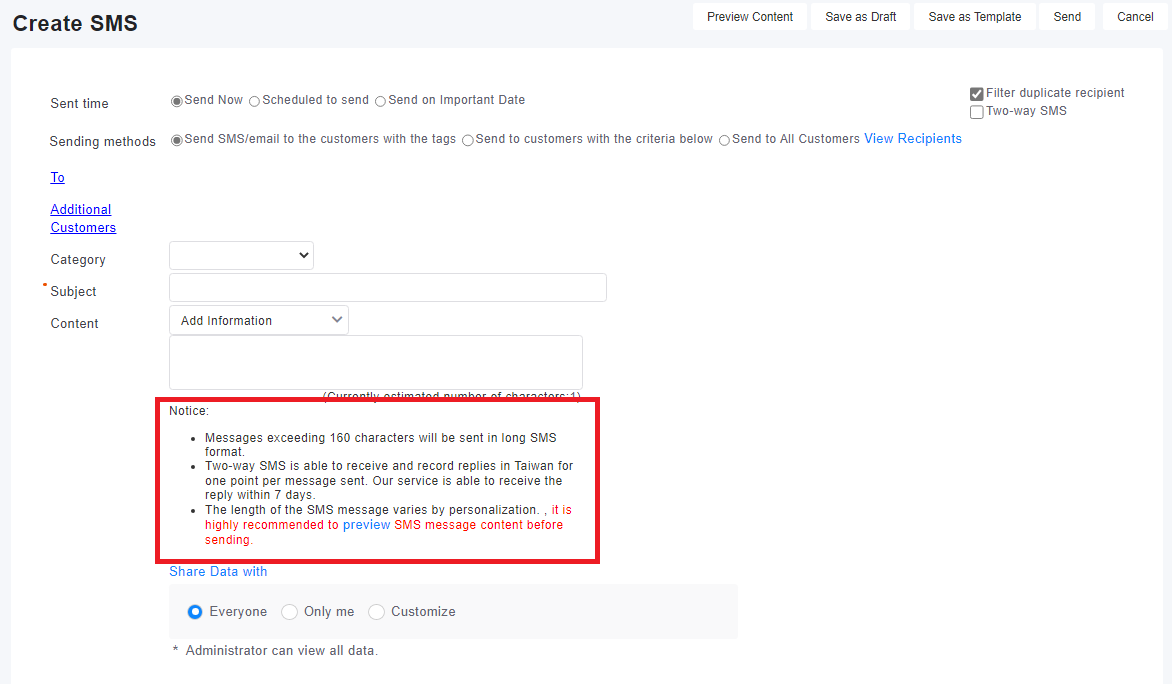
Task: Select Send on Important Date option
Action: click(380, 101)
